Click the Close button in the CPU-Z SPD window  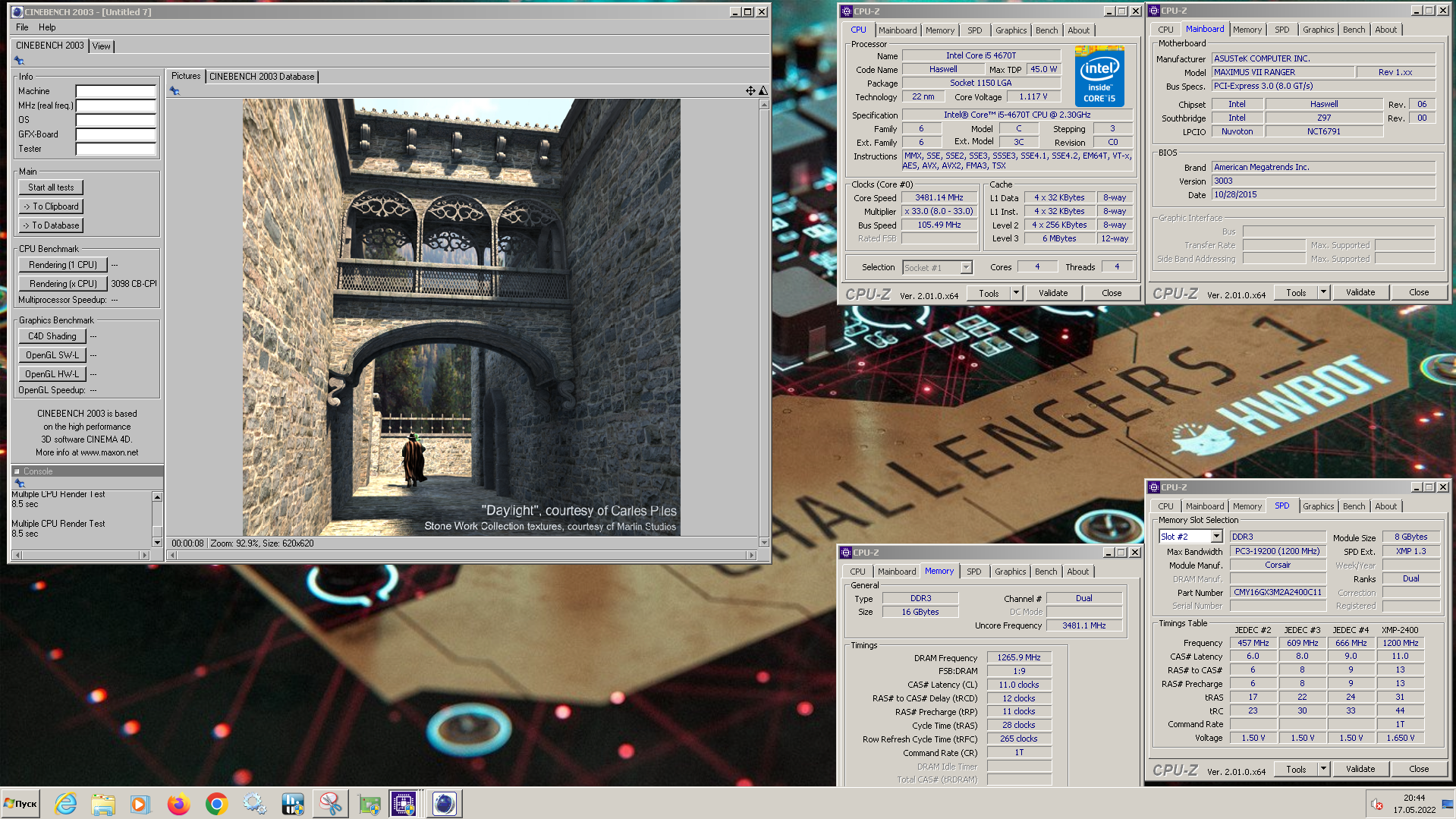point(1418,769)
